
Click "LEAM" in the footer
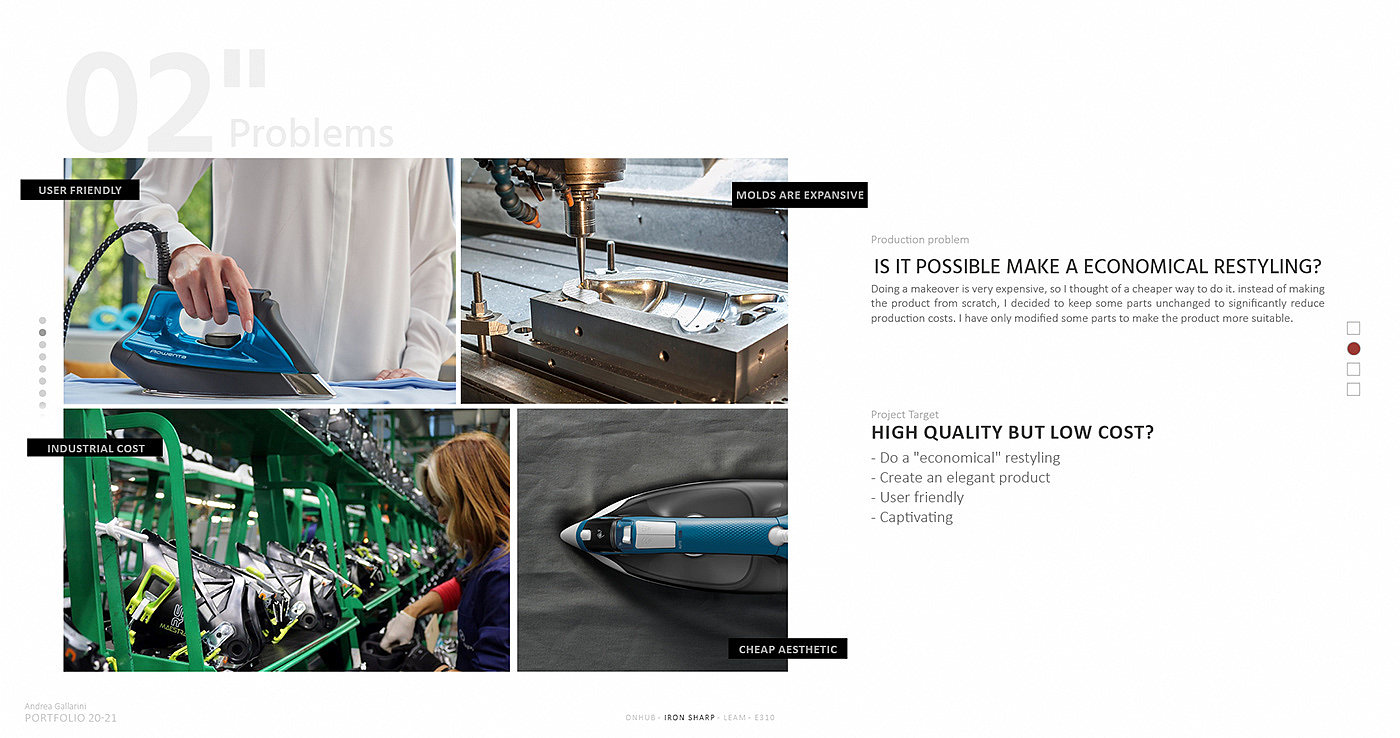[x=735, y=718]
